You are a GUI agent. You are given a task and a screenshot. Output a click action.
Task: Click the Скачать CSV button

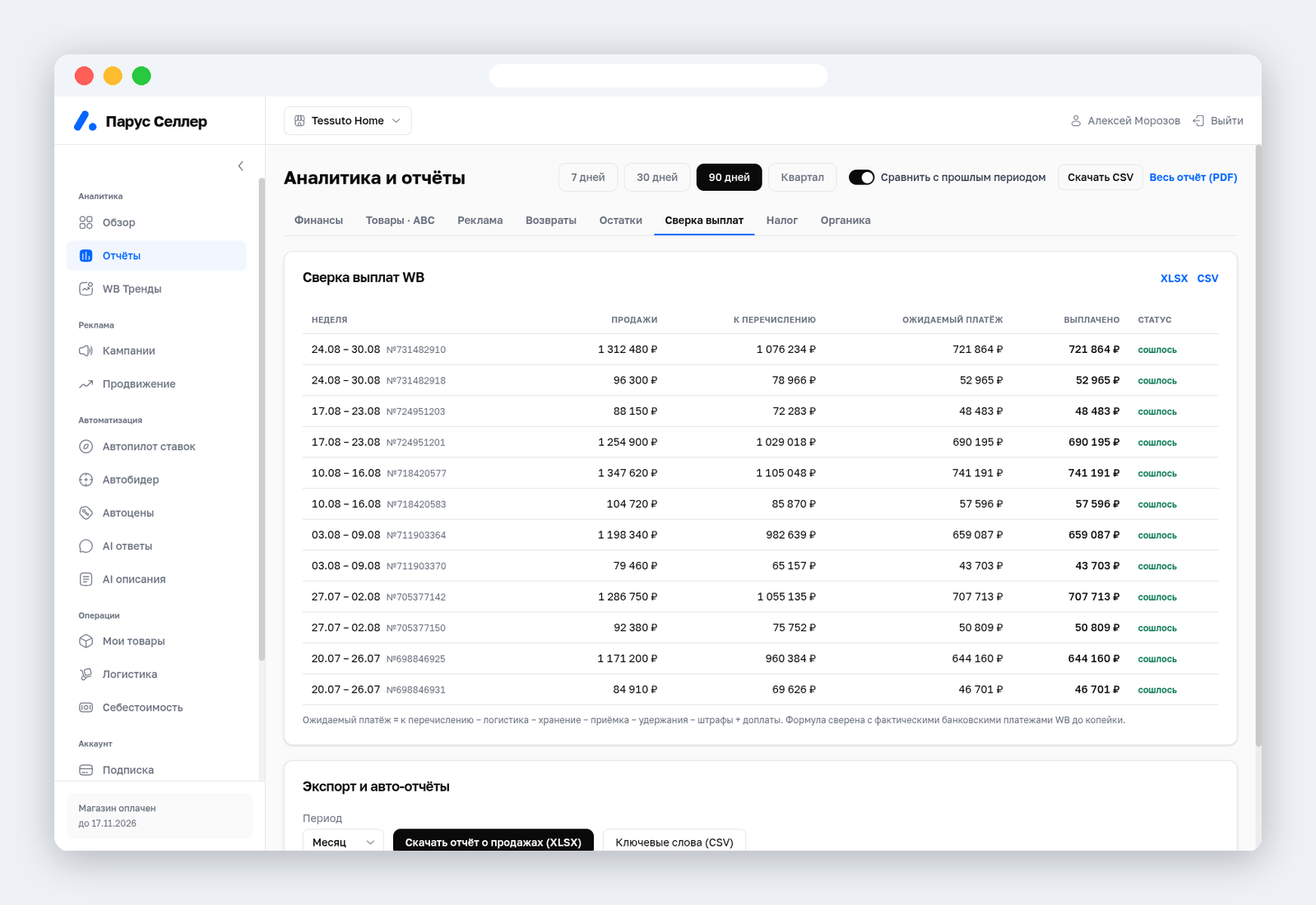click(x=1101, y=178)
